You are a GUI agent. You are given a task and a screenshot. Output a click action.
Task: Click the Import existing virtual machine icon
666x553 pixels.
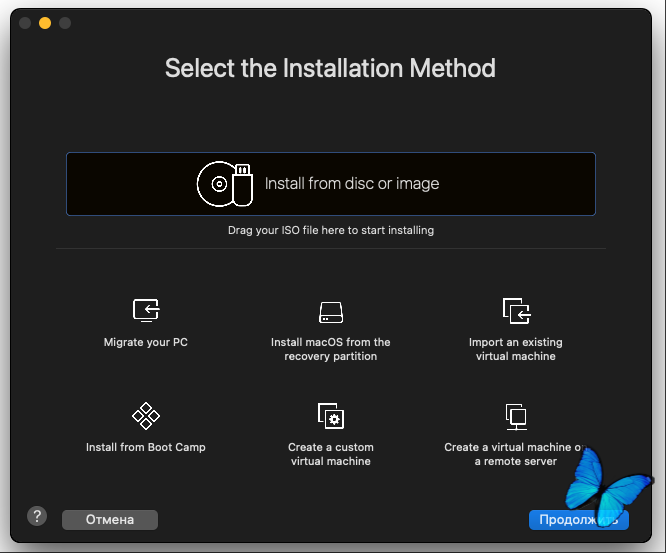pyautogui.click(x=516, y=311)
